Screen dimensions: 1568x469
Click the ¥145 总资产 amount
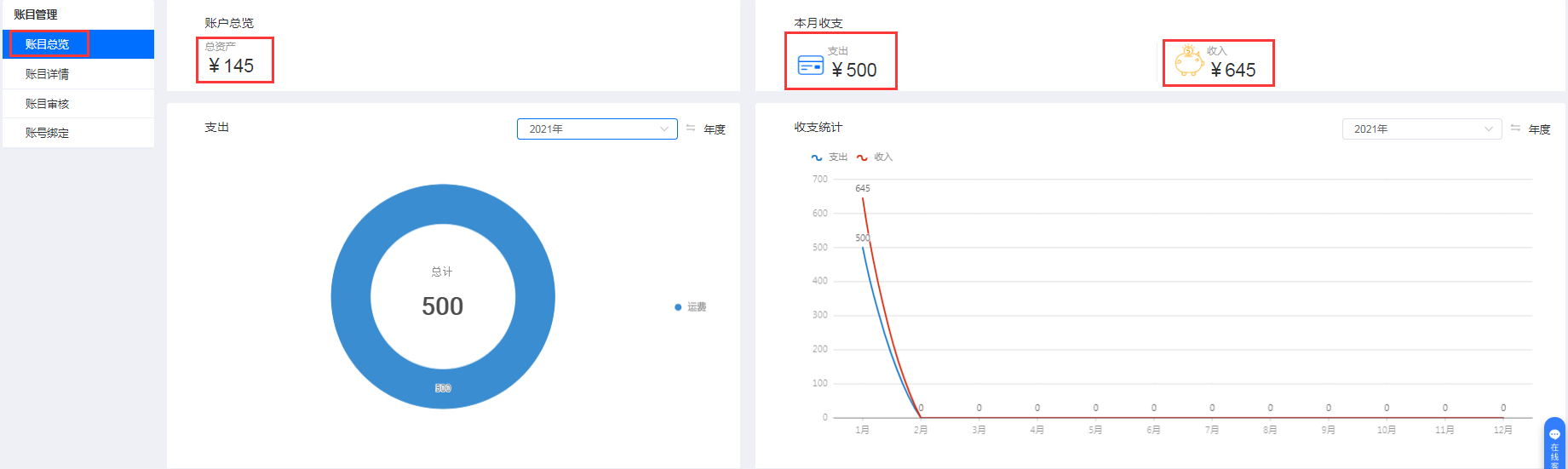pos(232,66)
